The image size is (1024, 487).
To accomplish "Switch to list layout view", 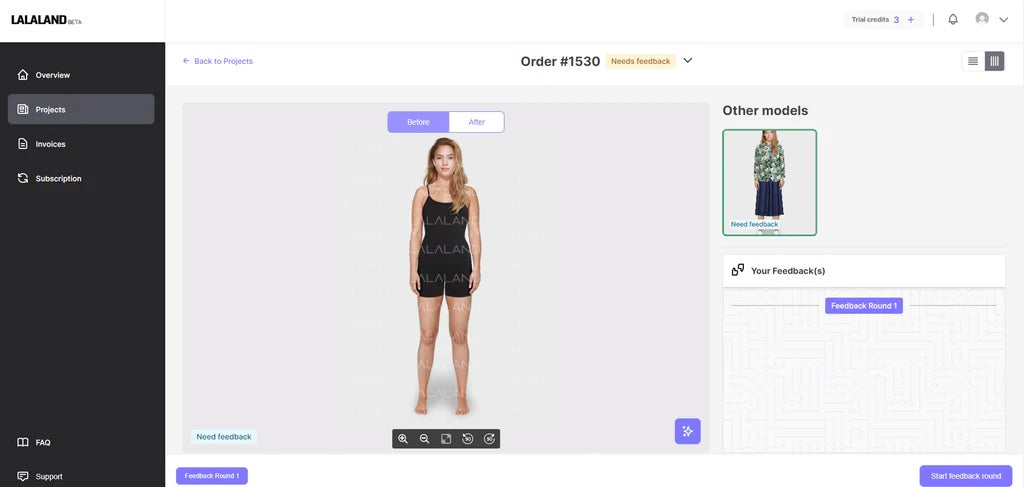I will coord(973,61).
